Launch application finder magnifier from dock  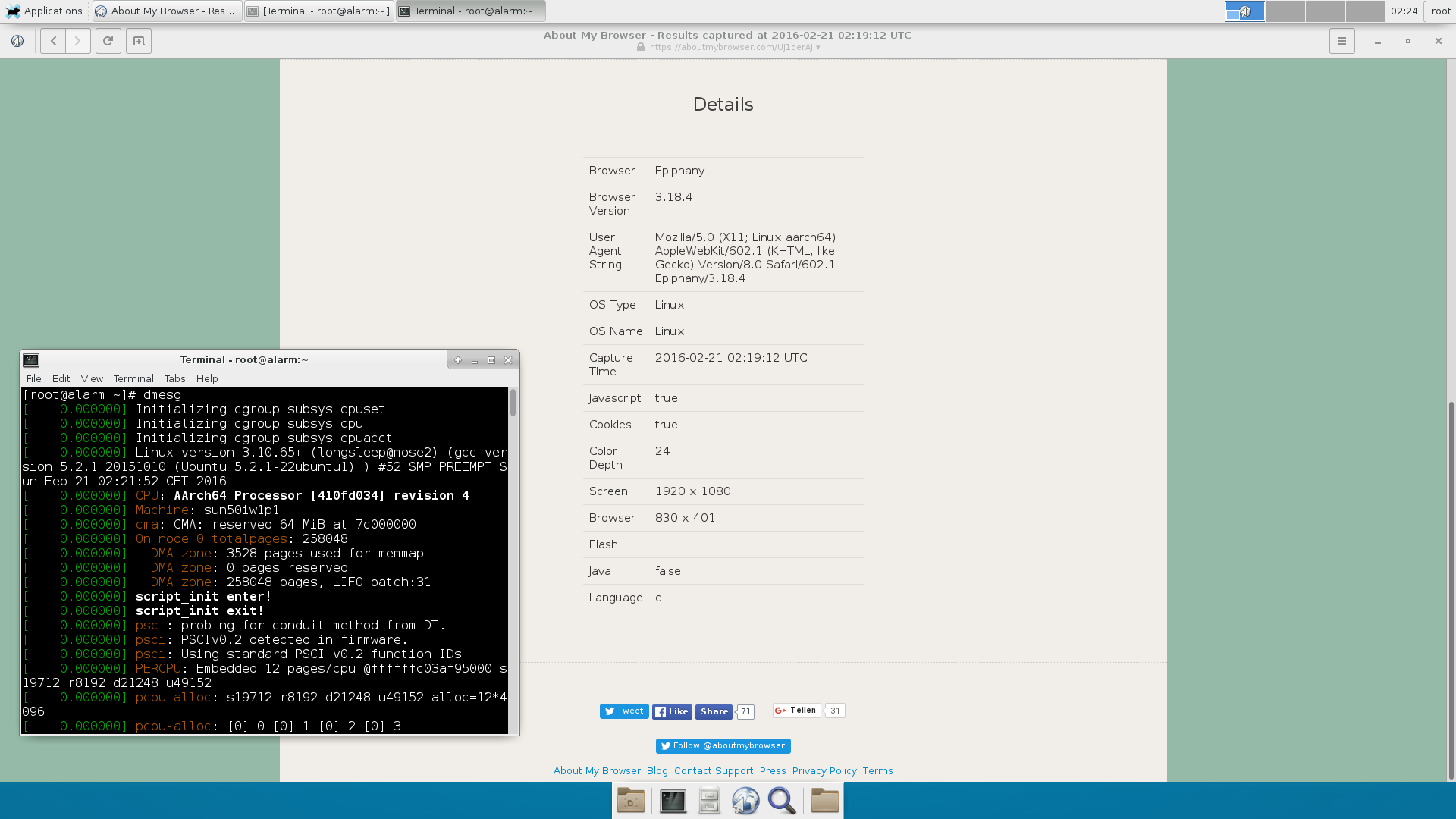point(782,801)
